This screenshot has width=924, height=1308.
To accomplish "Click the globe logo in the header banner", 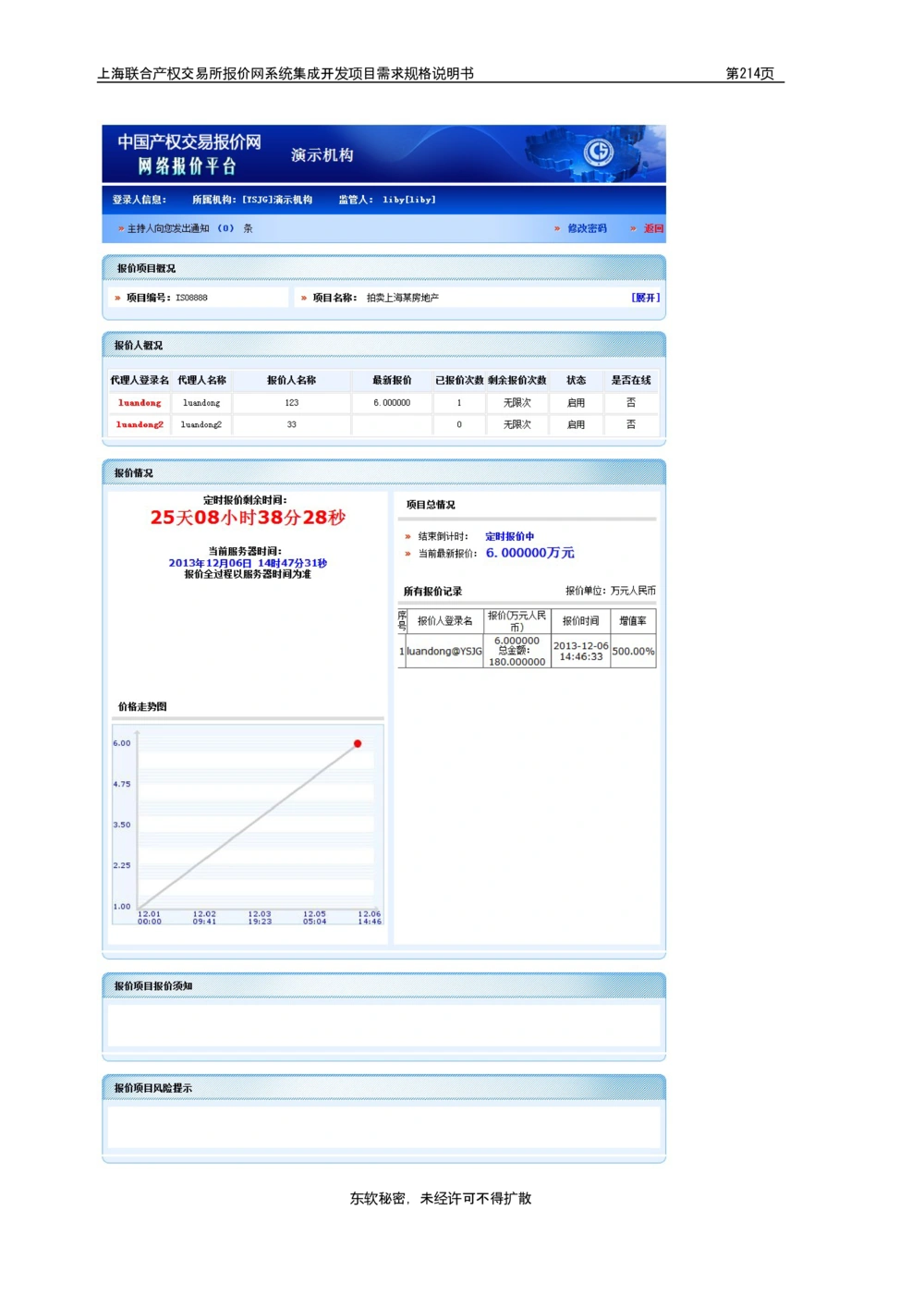I will pos(599,152).
